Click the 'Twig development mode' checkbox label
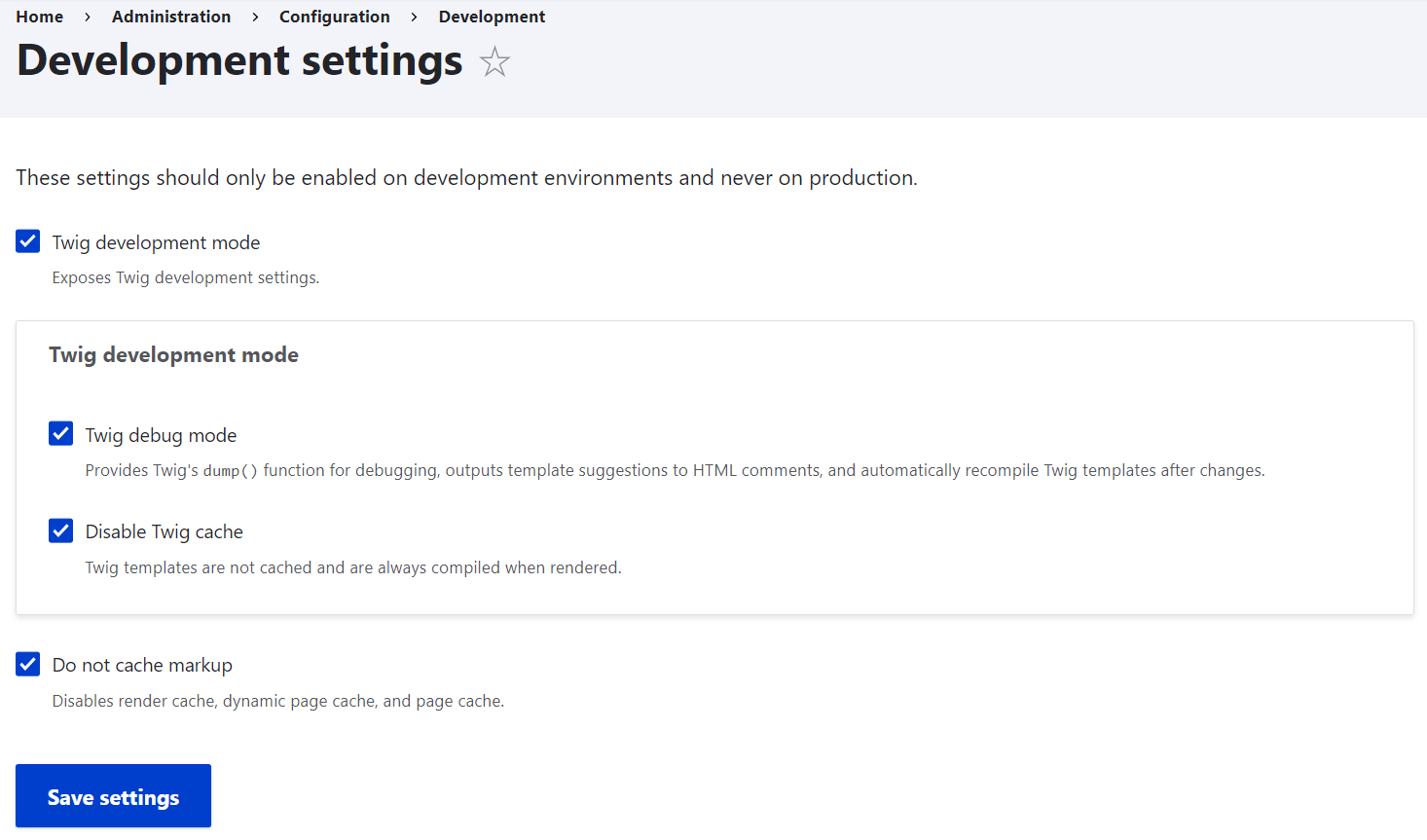 [x=156, y=241]
